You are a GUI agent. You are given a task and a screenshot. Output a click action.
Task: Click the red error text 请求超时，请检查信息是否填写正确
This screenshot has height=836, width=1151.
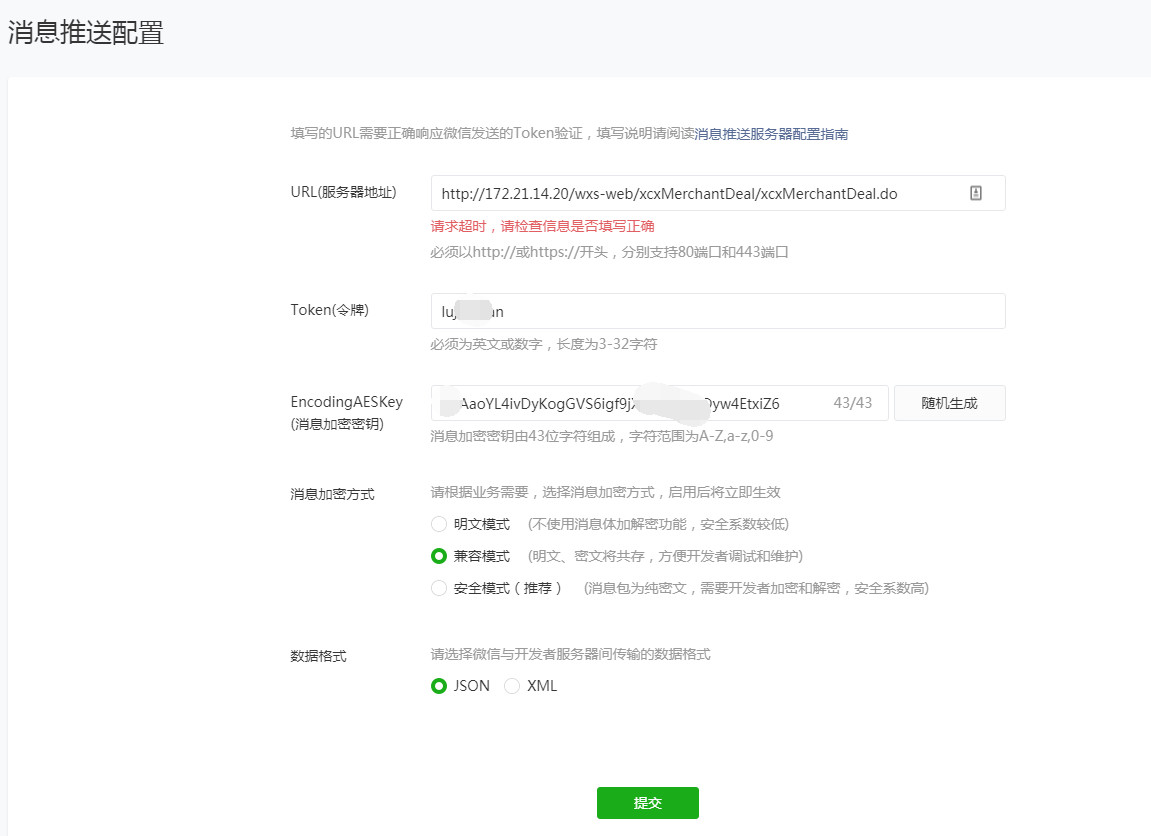click(x=542, y=226)
